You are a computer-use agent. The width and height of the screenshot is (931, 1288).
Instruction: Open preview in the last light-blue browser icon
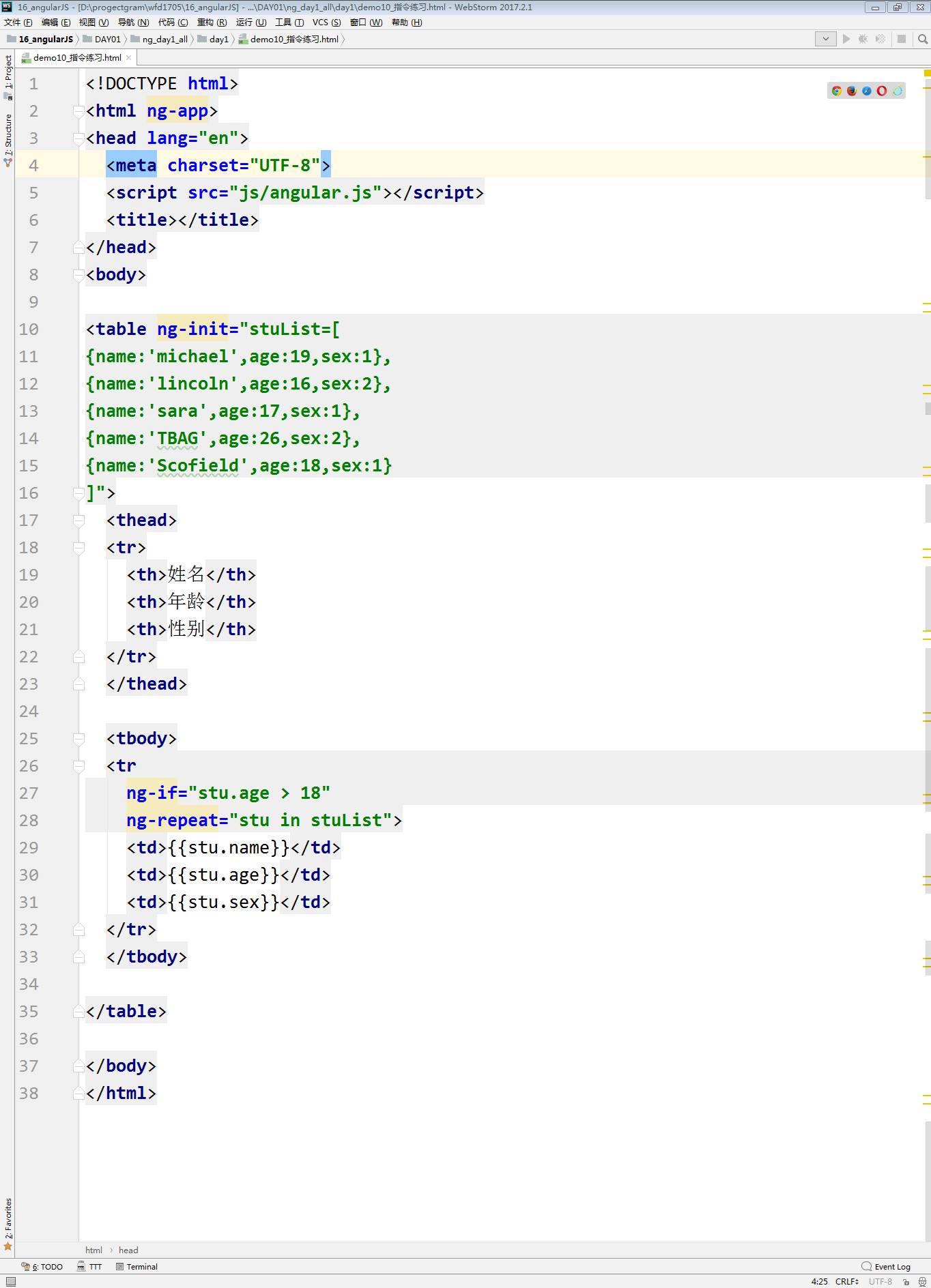tap(897, 91)
